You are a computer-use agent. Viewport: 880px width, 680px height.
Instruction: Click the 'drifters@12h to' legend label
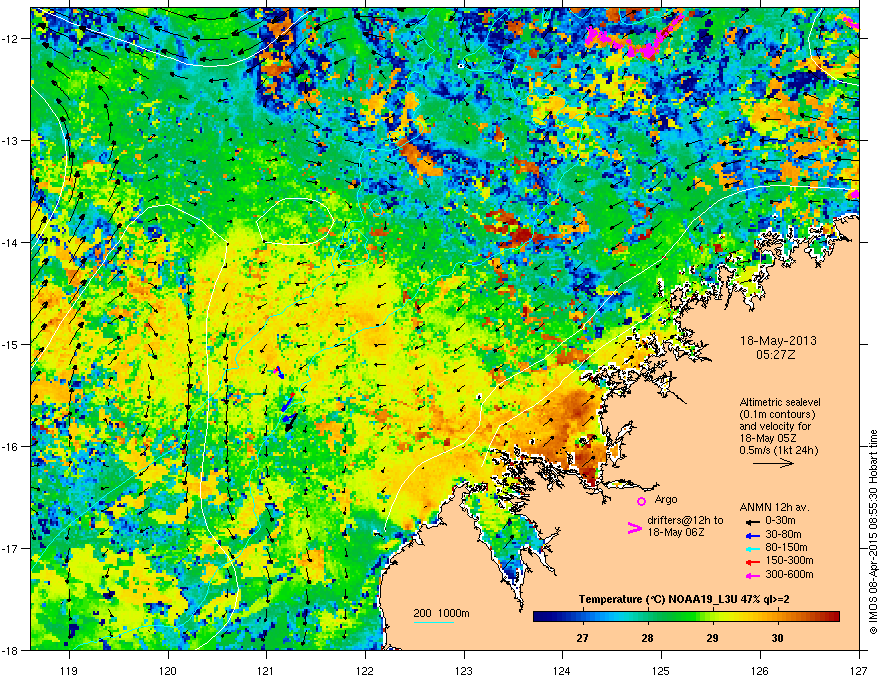[x=685, y=520]
